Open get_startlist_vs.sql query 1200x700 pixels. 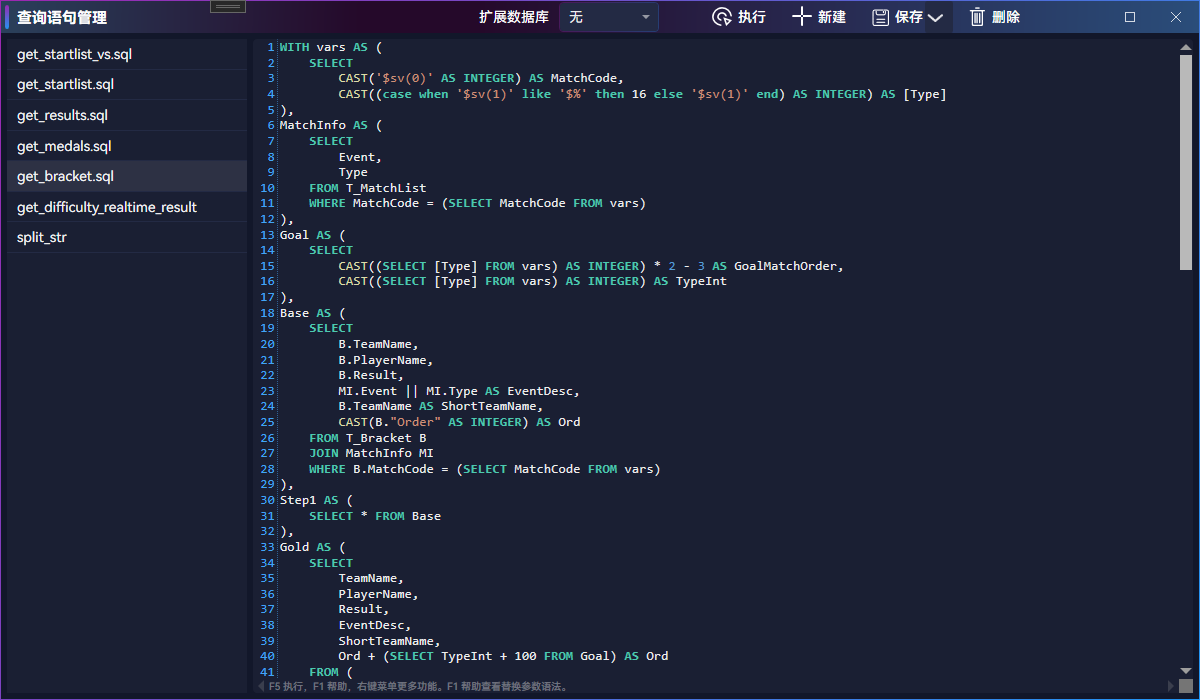pyautogui.click(x=127, y=54)
